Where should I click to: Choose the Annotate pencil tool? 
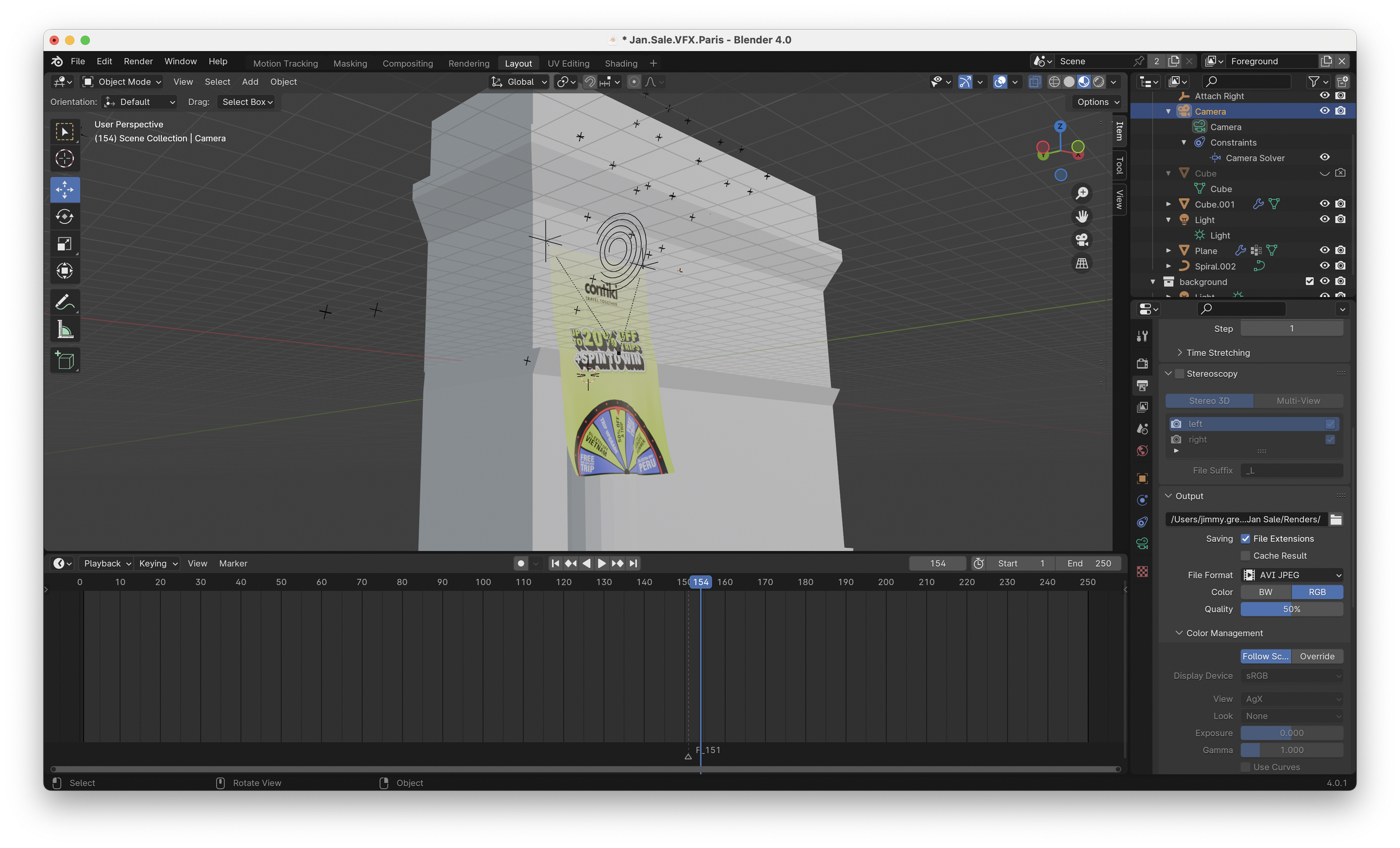tap(64, 302)
